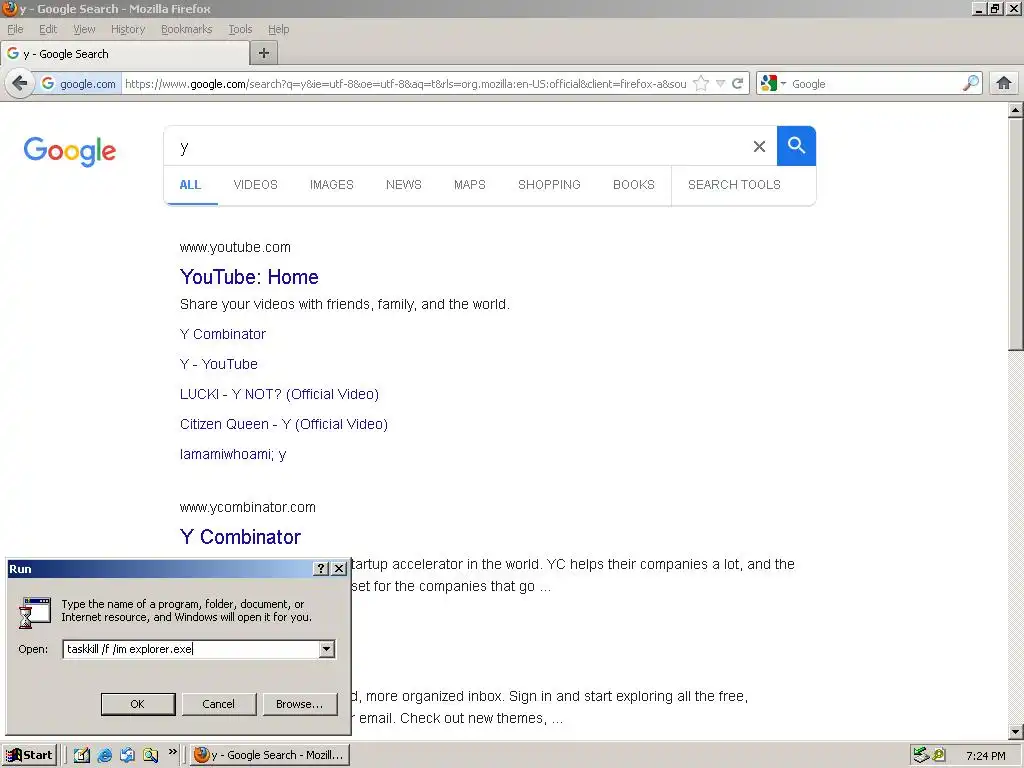Click the vertical scrollbar thumb

1016,235
